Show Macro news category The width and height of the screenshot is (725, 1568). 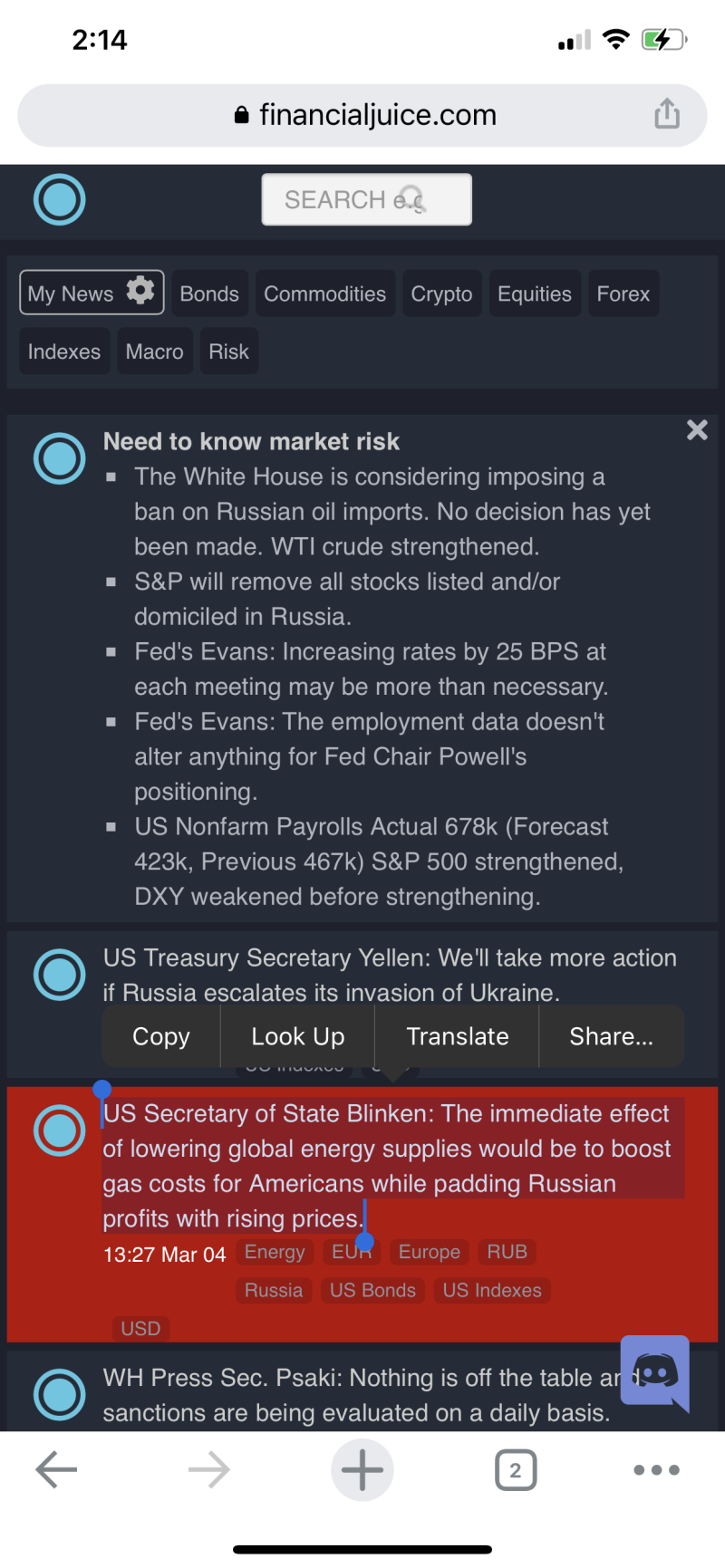click(154, 351)
